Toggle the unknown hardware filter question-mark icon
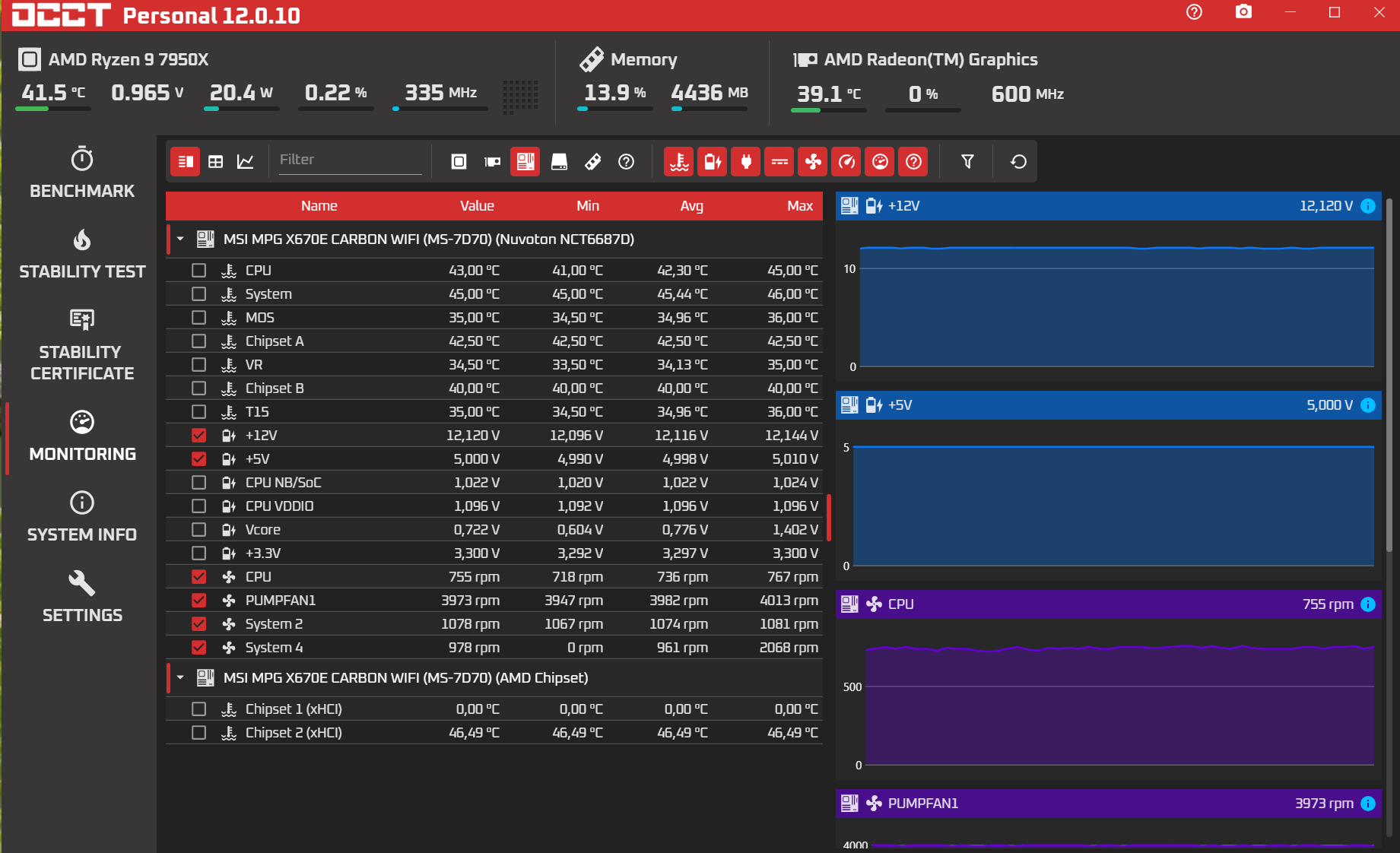The width and height of the screenshot is (1400, 853). [626, 161]
